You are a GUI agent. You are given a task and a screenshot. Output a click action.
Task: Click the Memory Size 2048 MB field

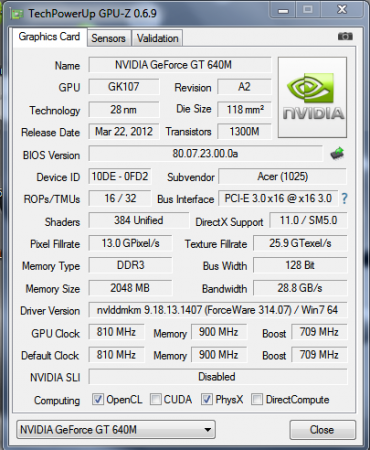pos(130,288)
